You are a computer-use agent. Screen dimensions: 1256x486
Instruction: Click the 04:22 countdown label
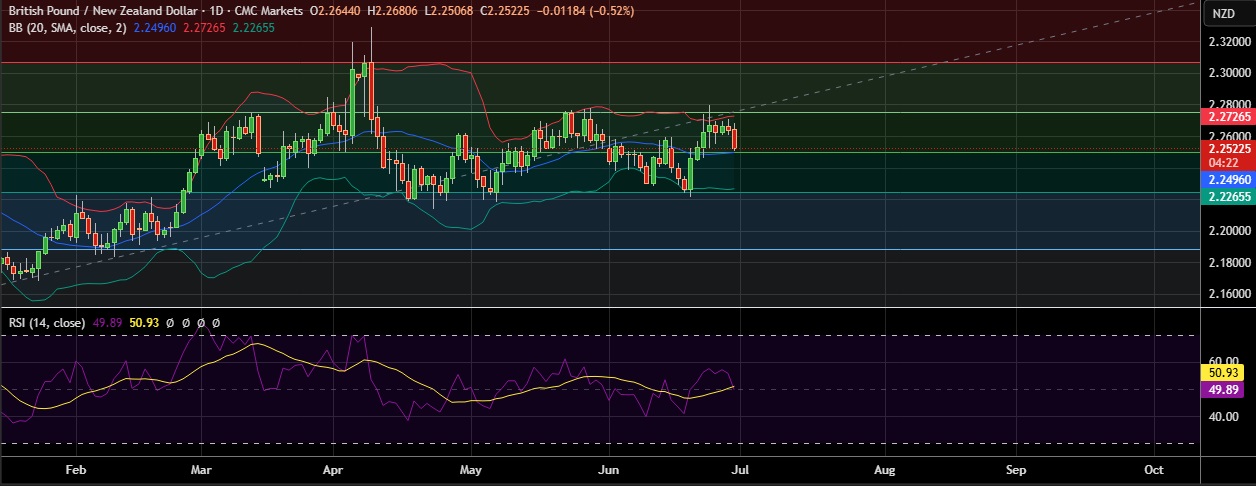1223,162
